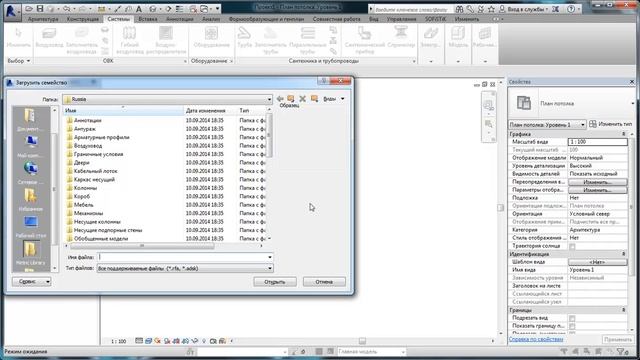Image resolution: width=640 pixels, height=360 pixels.
Task: Select the Параллельные трубы ribbon tool
Action: click(308, 40)
